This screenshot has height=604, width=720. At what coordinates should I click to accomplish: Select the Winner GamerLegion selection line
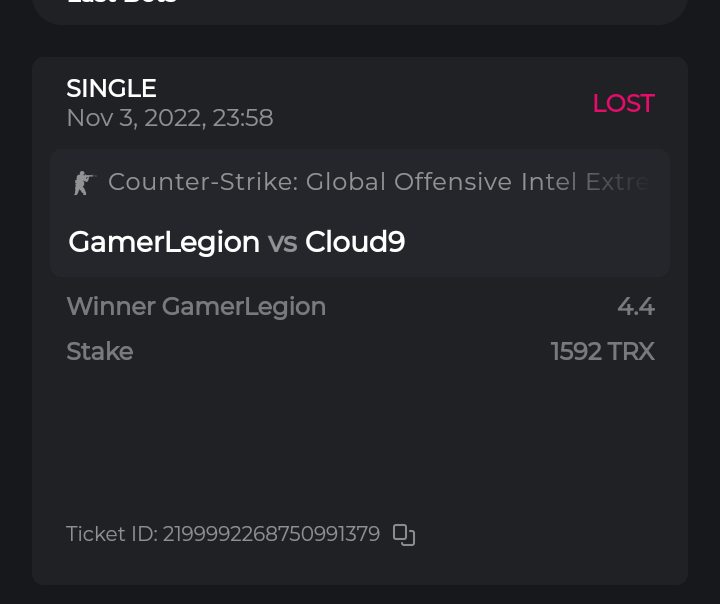(196, 306)
